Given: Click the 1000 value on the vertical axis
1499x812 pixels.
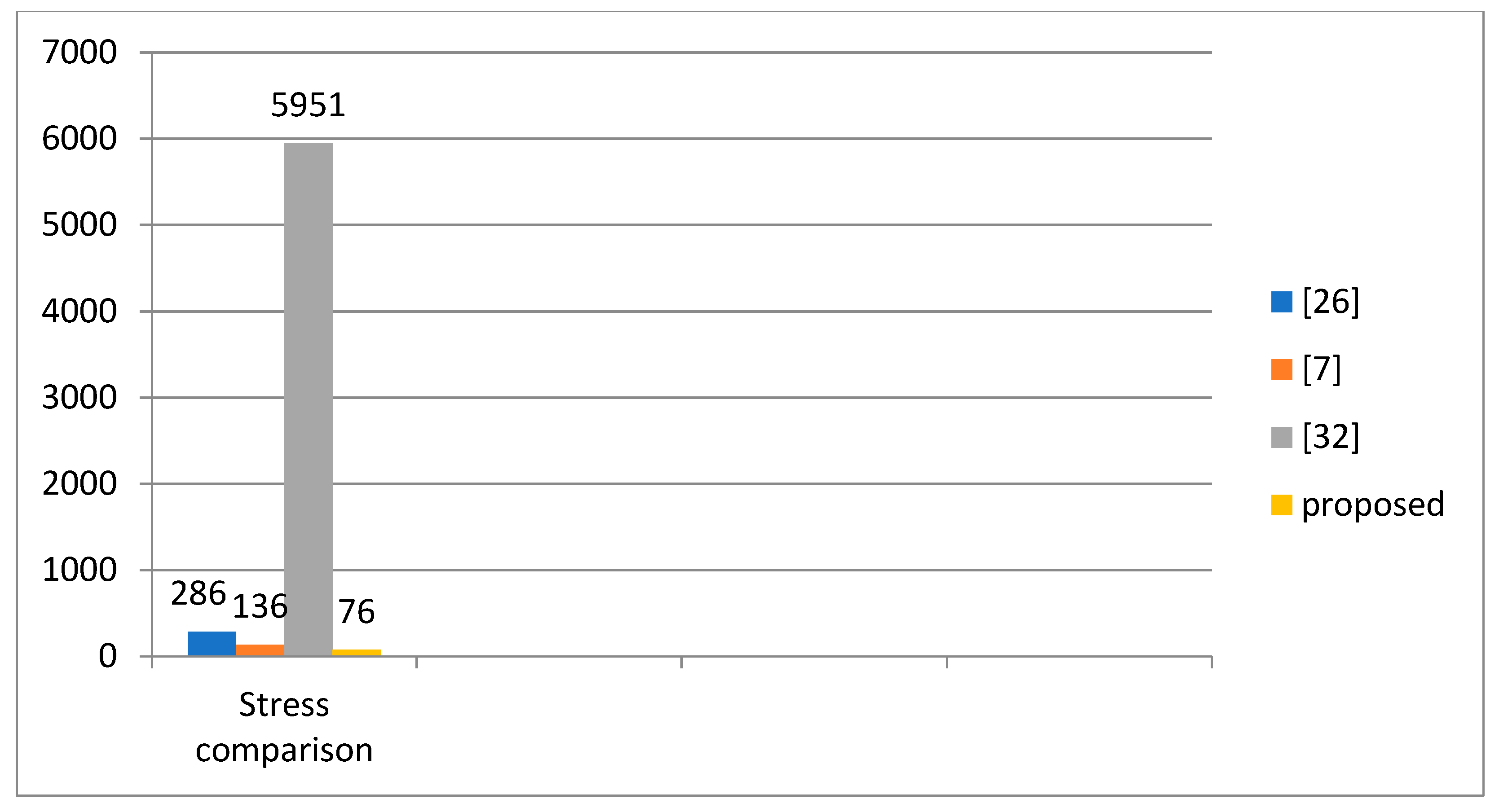Looking at the screenshot, I should click(80, 570).
